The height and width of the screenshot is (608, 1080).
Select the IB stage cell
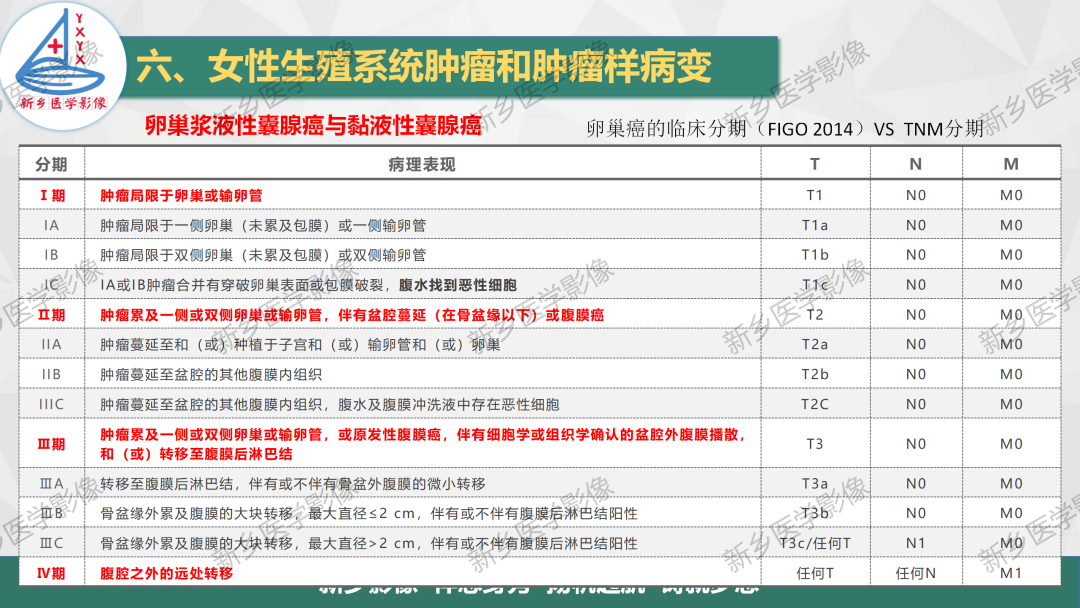tap(51, 255)
